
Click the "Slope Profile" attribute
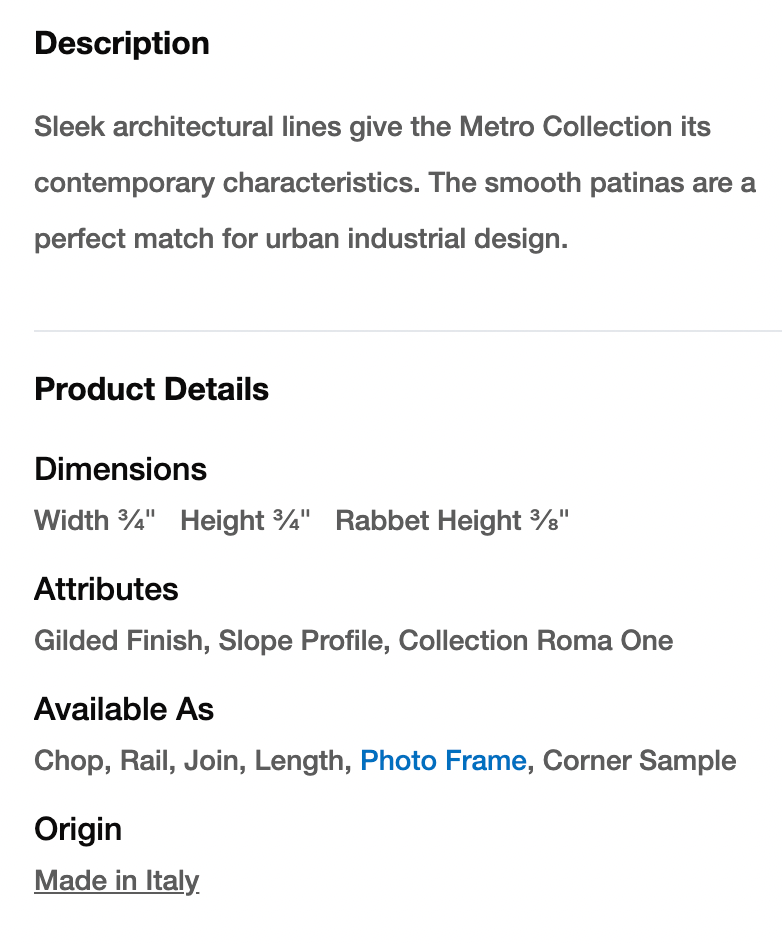click(301, 641)
